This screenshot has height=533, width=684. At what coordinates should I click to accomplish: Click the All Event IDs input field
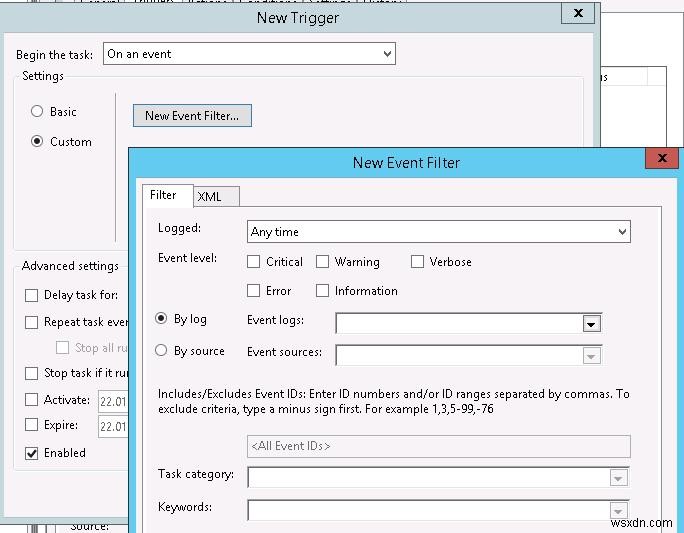pos(438,446)
